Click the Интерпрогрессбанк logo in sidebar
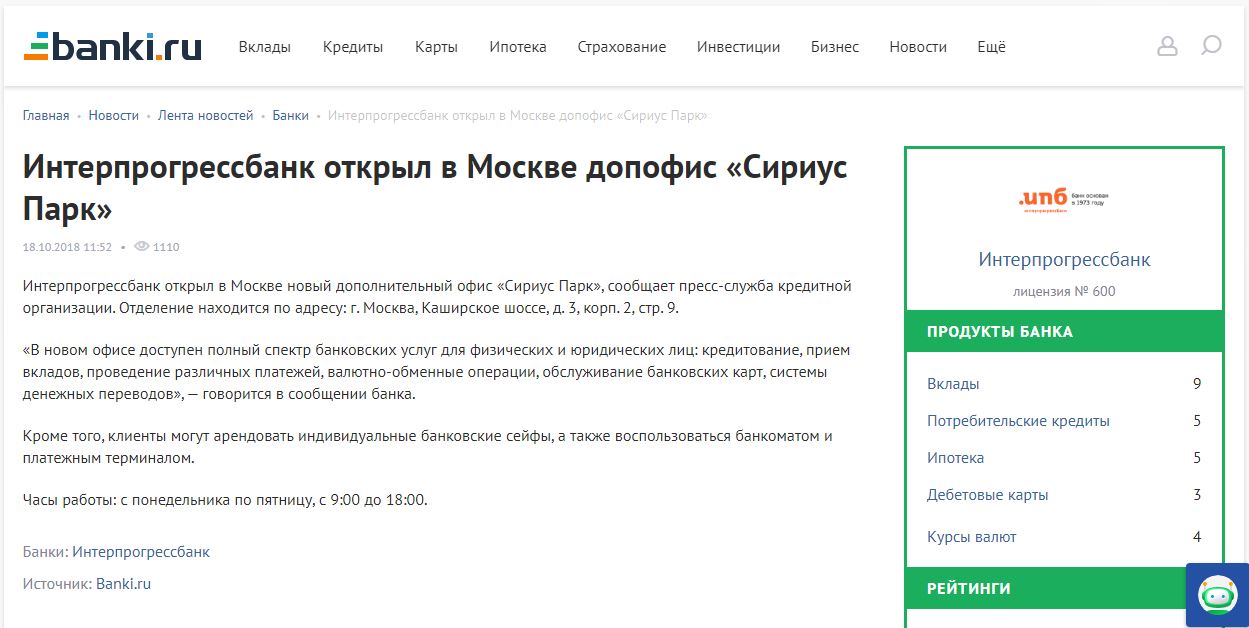The image size is (1249, 628). pos(1064,200)
